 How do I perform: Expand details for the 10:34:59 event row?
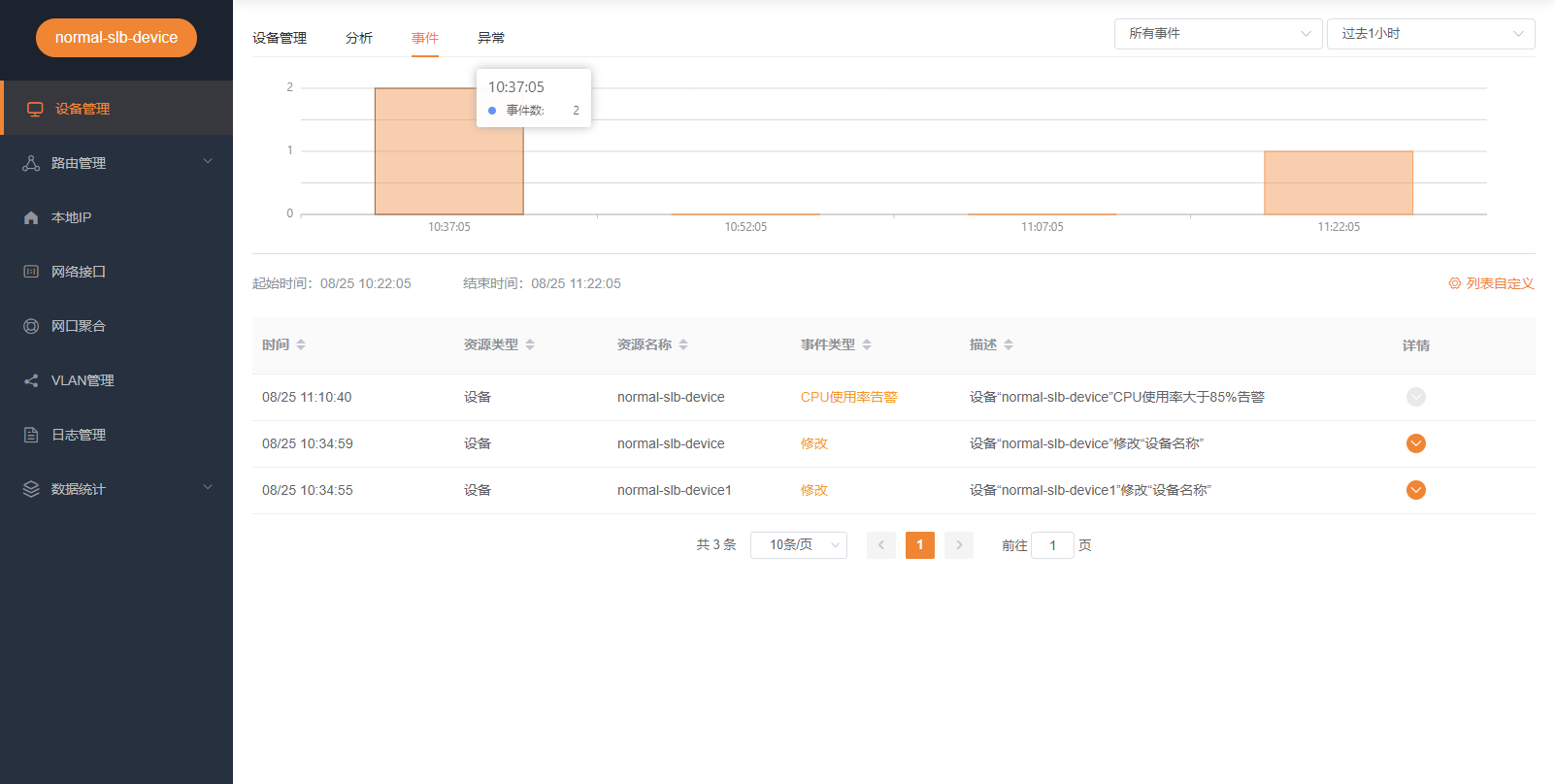1415,443
